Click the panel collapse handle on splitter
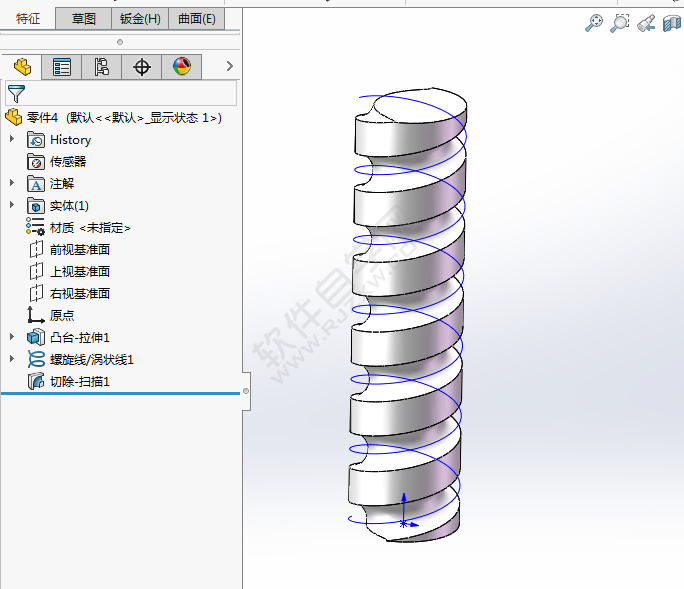 (x=246, y=391)
